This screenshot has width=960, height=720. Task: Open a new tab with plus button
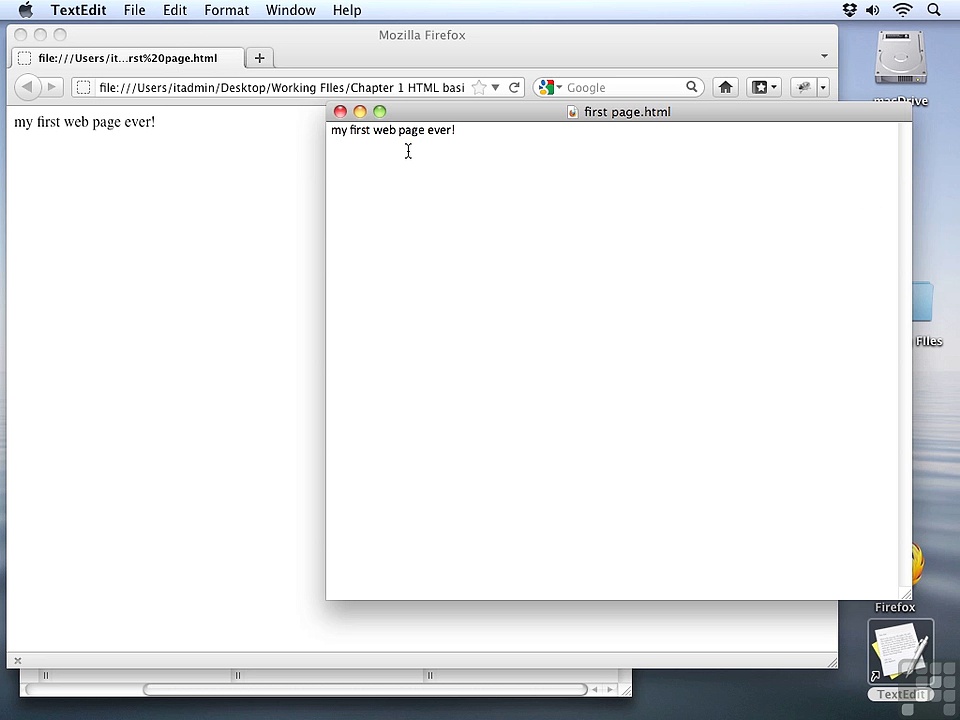[x=260, y=58]
